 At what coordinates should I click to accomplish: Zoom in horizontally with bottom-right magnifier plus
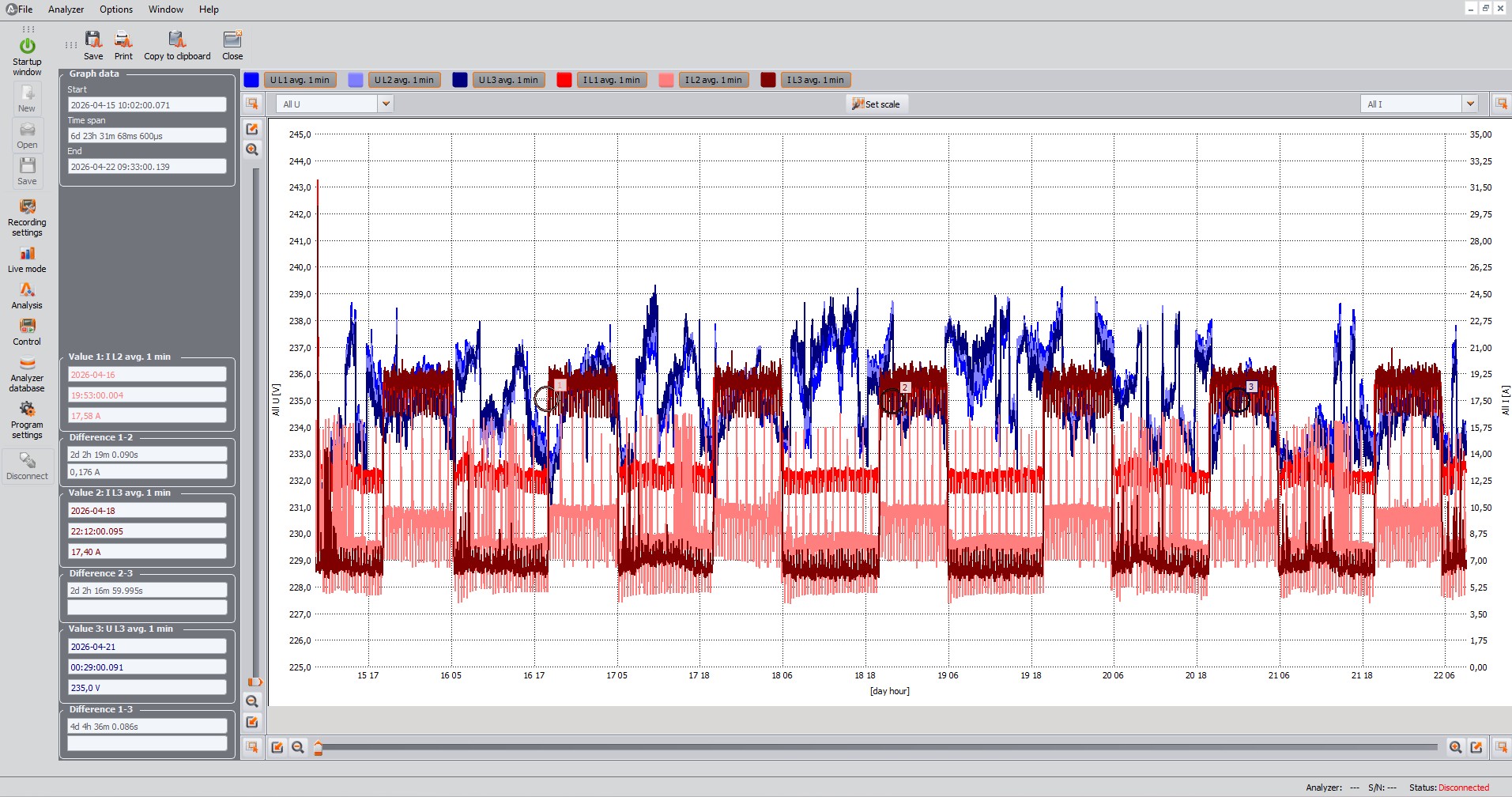click(x=1455, y=747)
